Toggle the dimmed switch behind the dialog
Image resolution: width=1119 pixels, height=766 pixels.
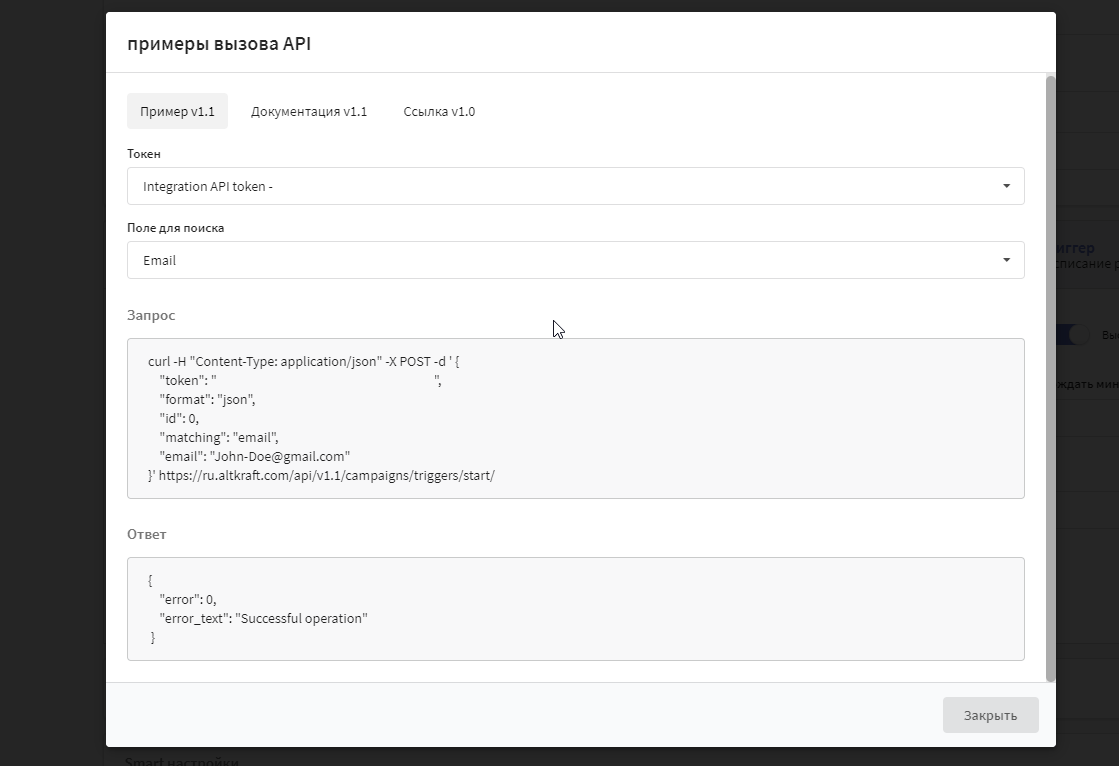coord(1075,335)
